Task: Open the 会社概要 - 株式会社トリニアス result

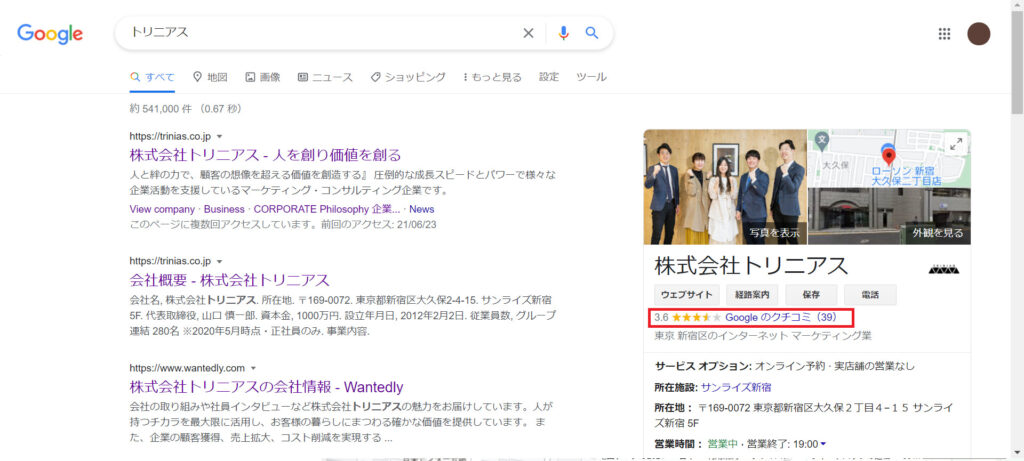Action: (x=229, y=281)
